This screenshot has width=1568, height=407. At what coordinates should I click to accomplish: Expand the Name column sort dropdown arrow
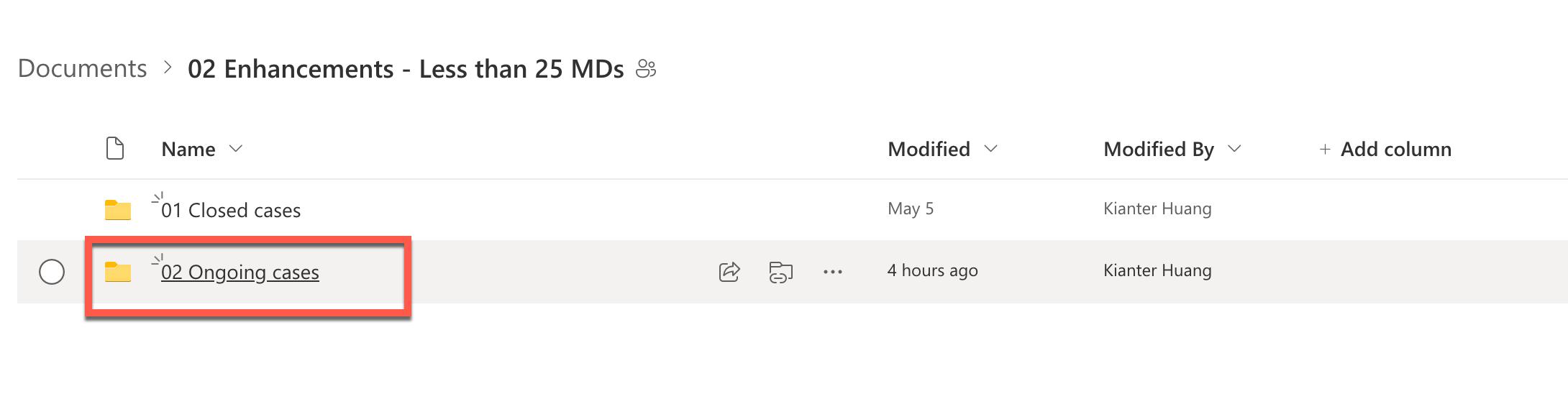click(235, 149)
